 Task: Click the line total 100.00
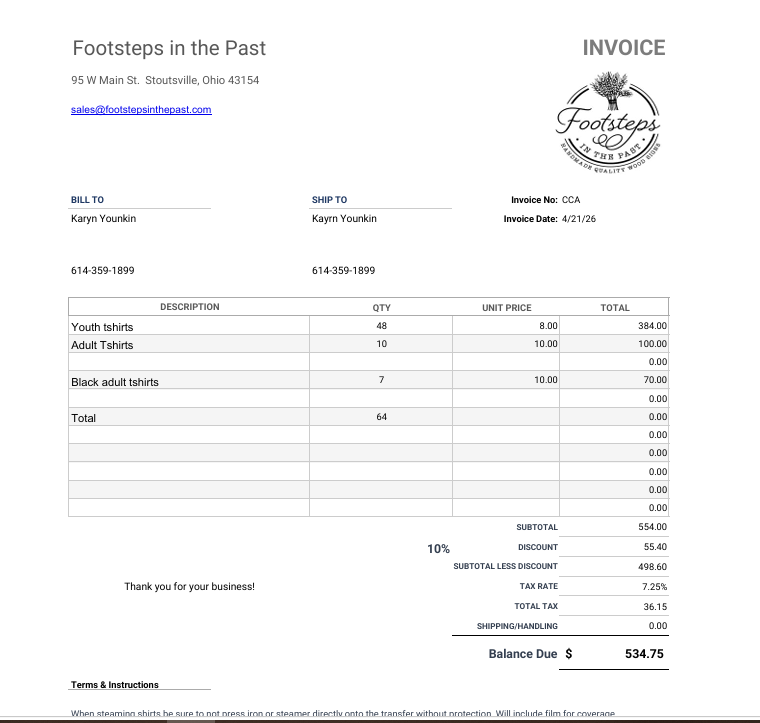[614, 344]
